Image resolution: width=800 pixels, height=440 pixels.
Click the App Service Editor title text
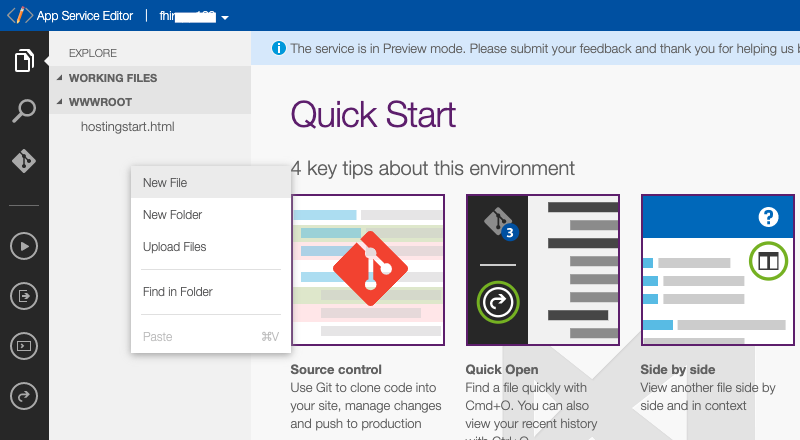85,16
